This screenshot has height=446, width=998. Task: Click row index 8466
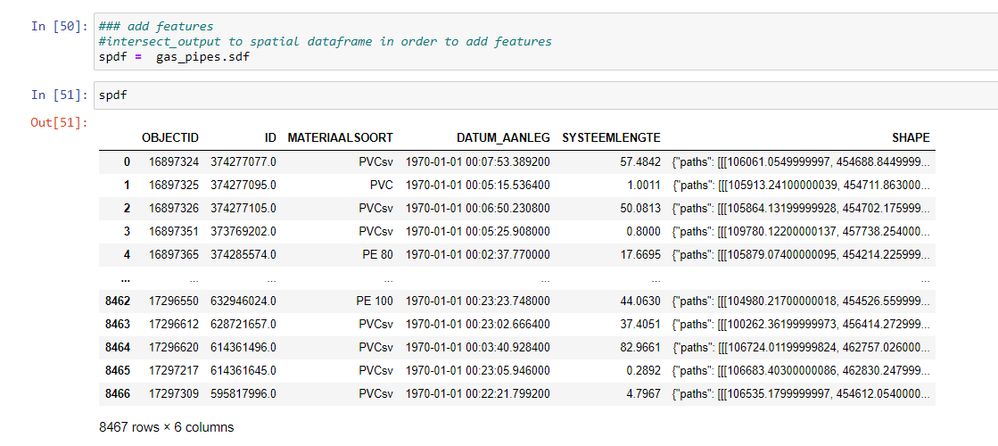(118, 394)
